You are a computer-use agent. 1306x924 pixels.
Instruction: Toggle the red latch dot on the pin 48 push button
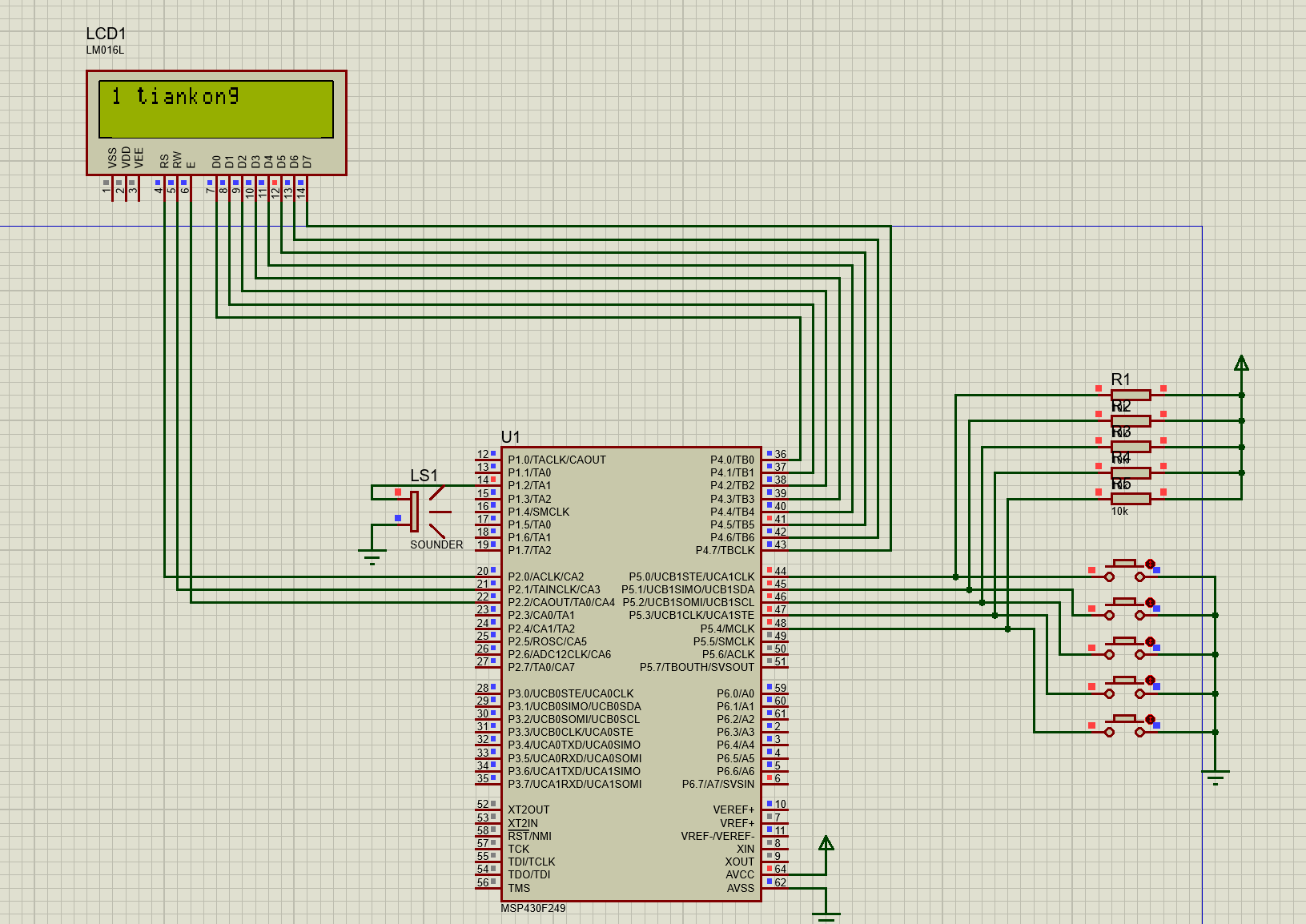1150,719
